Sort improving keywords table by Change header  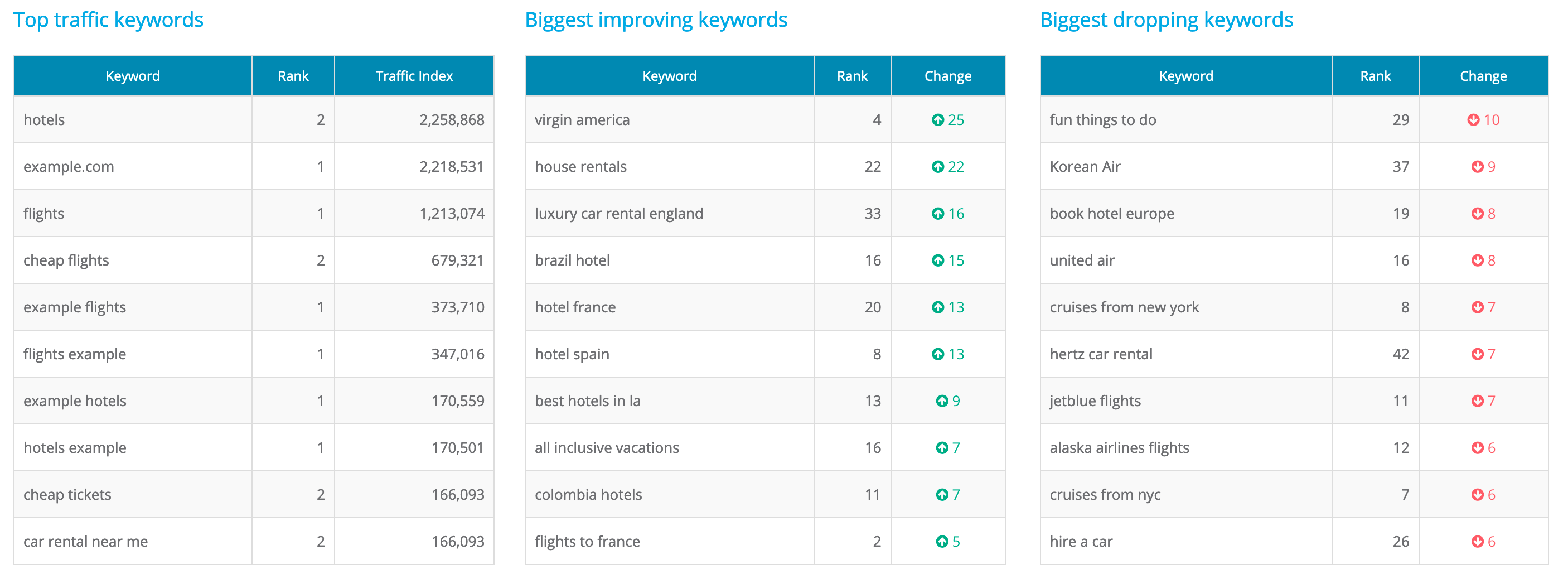click(x=947, y=76)
